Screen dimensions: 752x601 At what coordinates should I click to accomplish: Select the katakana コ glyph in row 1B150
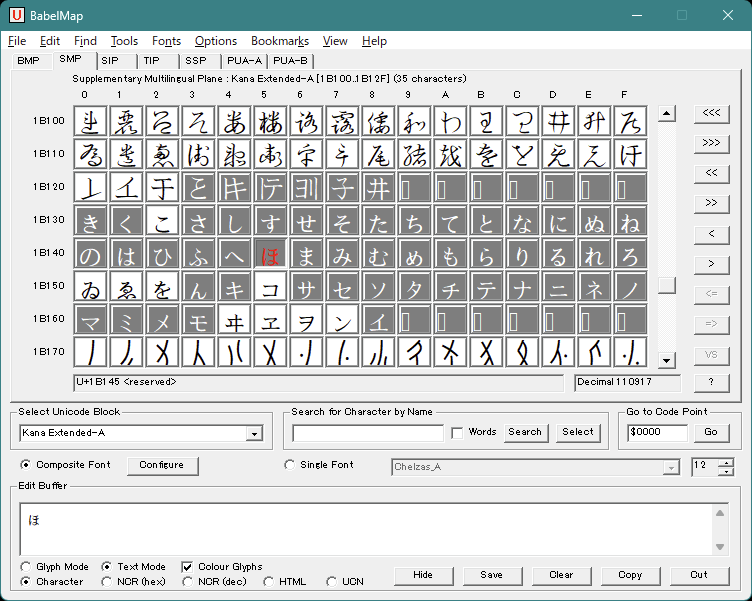click(x=270, y=287)
